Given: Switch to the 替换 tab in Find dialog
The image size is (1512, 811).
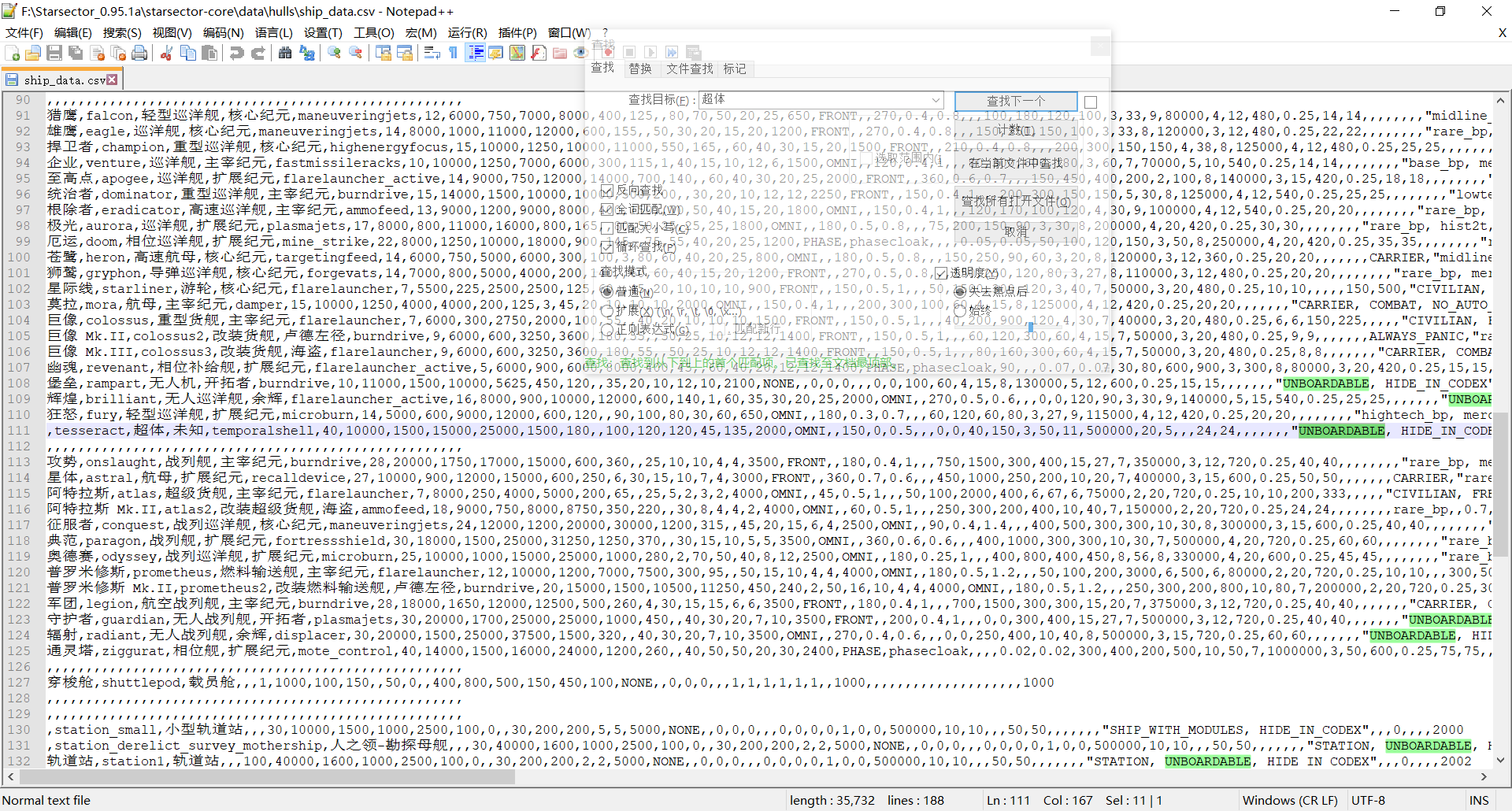Looking at the screenshot, I should click(640, 69).
